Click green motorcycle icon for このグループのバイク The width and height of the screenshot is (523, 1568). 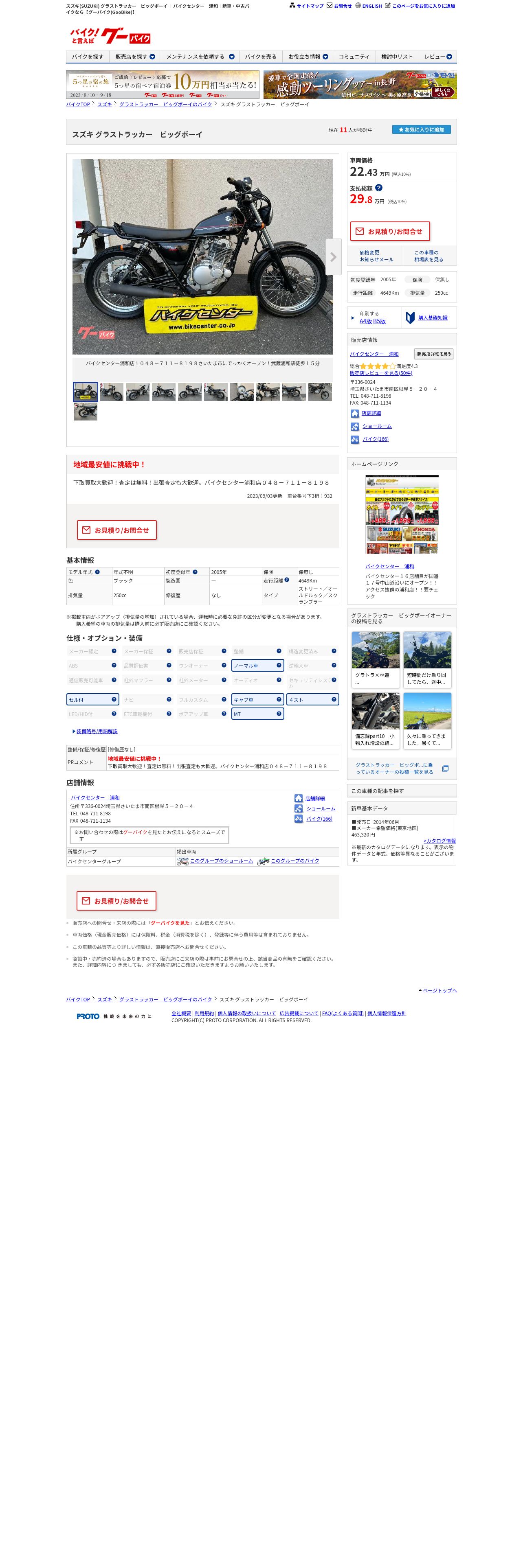263,861
